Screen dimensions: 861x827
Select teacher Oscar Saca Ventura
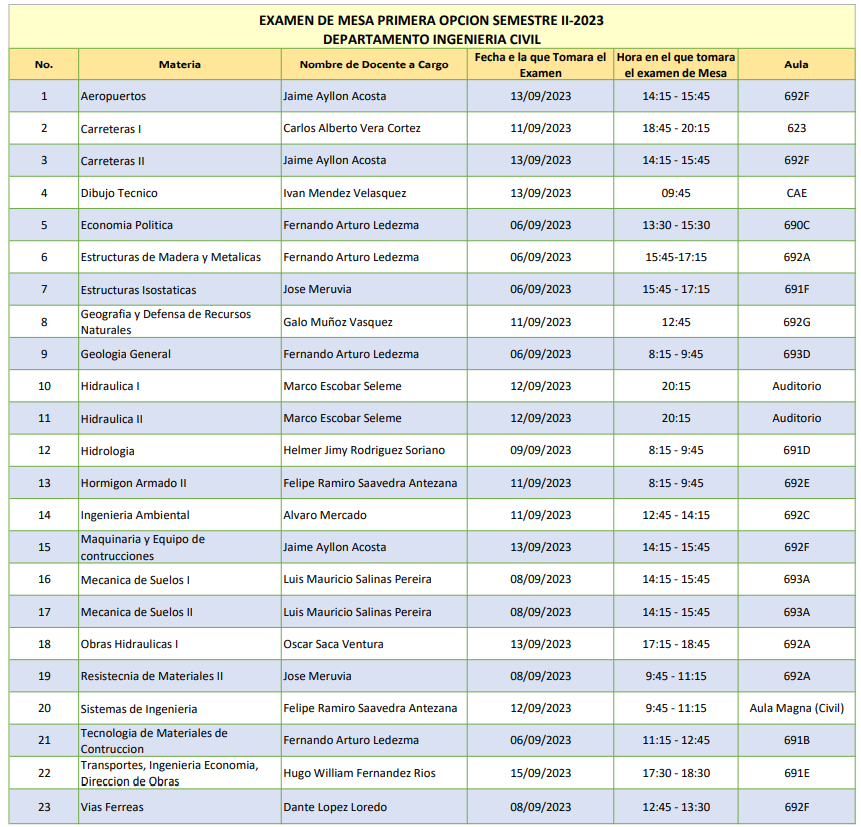(333, 644)
